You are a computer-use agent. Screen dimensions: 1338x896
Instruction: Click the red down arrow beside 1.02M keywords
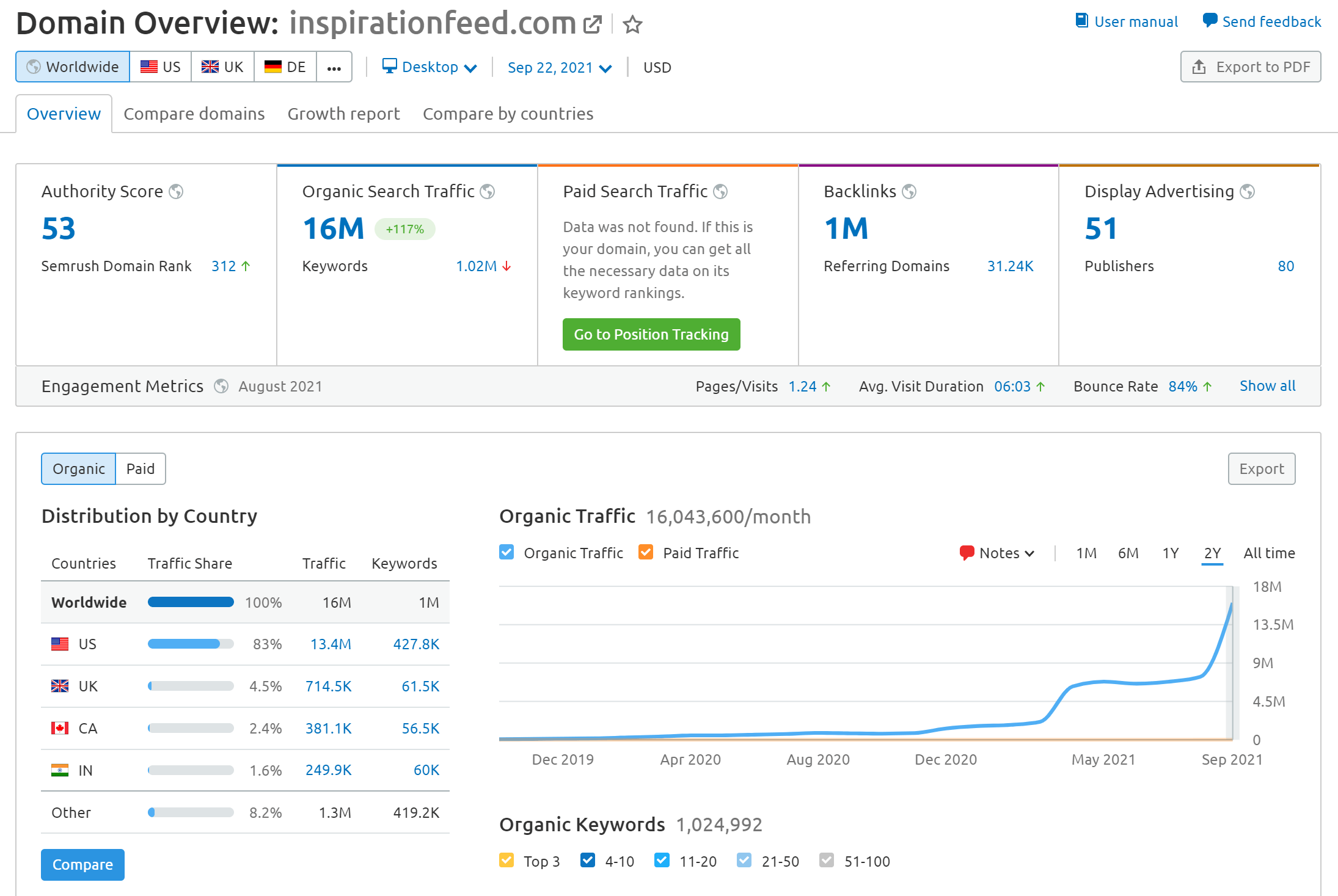tap(506, 266)
